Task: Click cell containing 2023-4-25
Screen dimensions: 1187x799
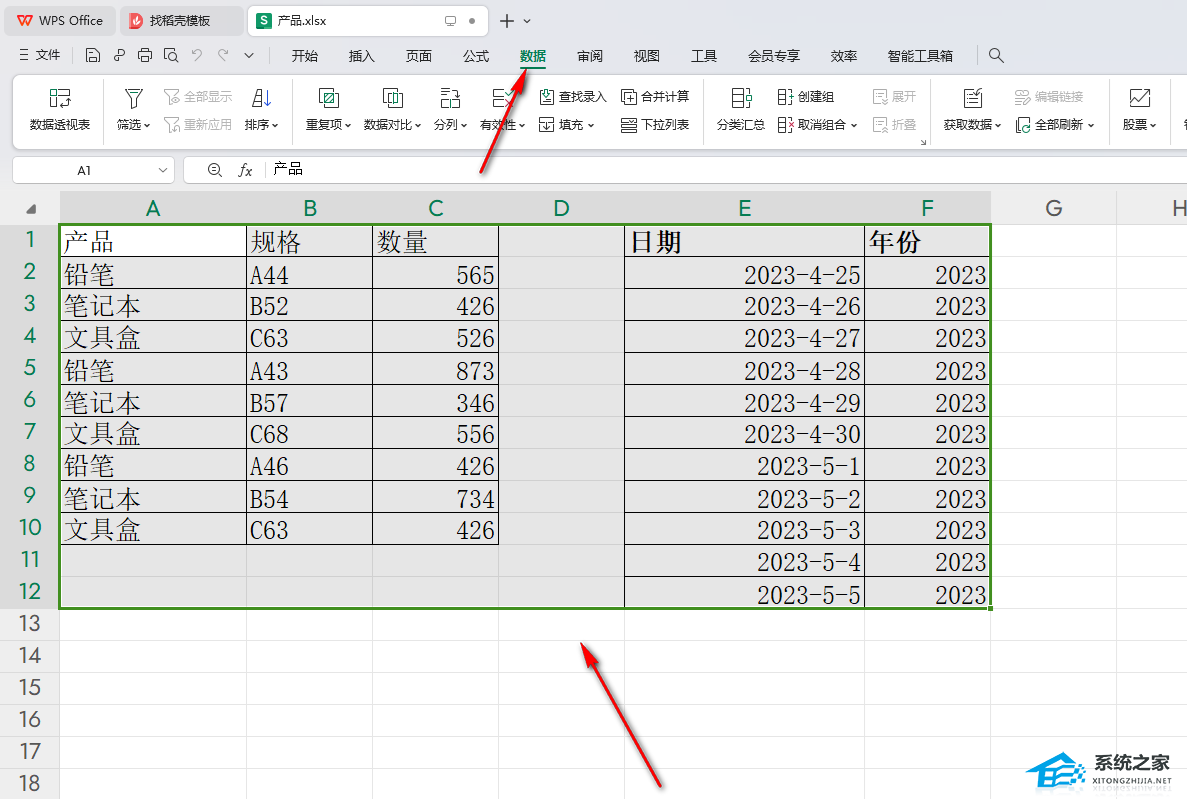Action: 744,273
